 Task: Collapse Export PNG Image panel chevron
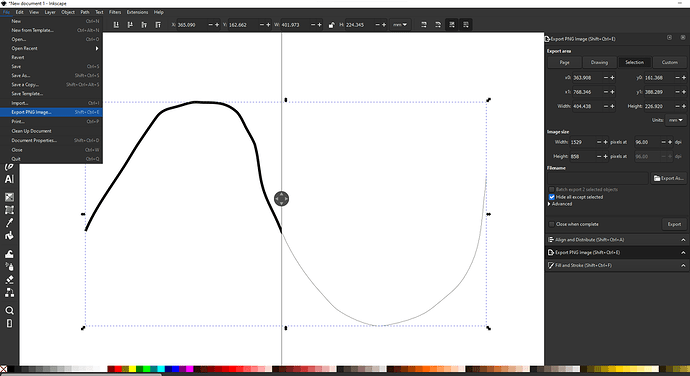pyautogui.click(x=683, y=253)
